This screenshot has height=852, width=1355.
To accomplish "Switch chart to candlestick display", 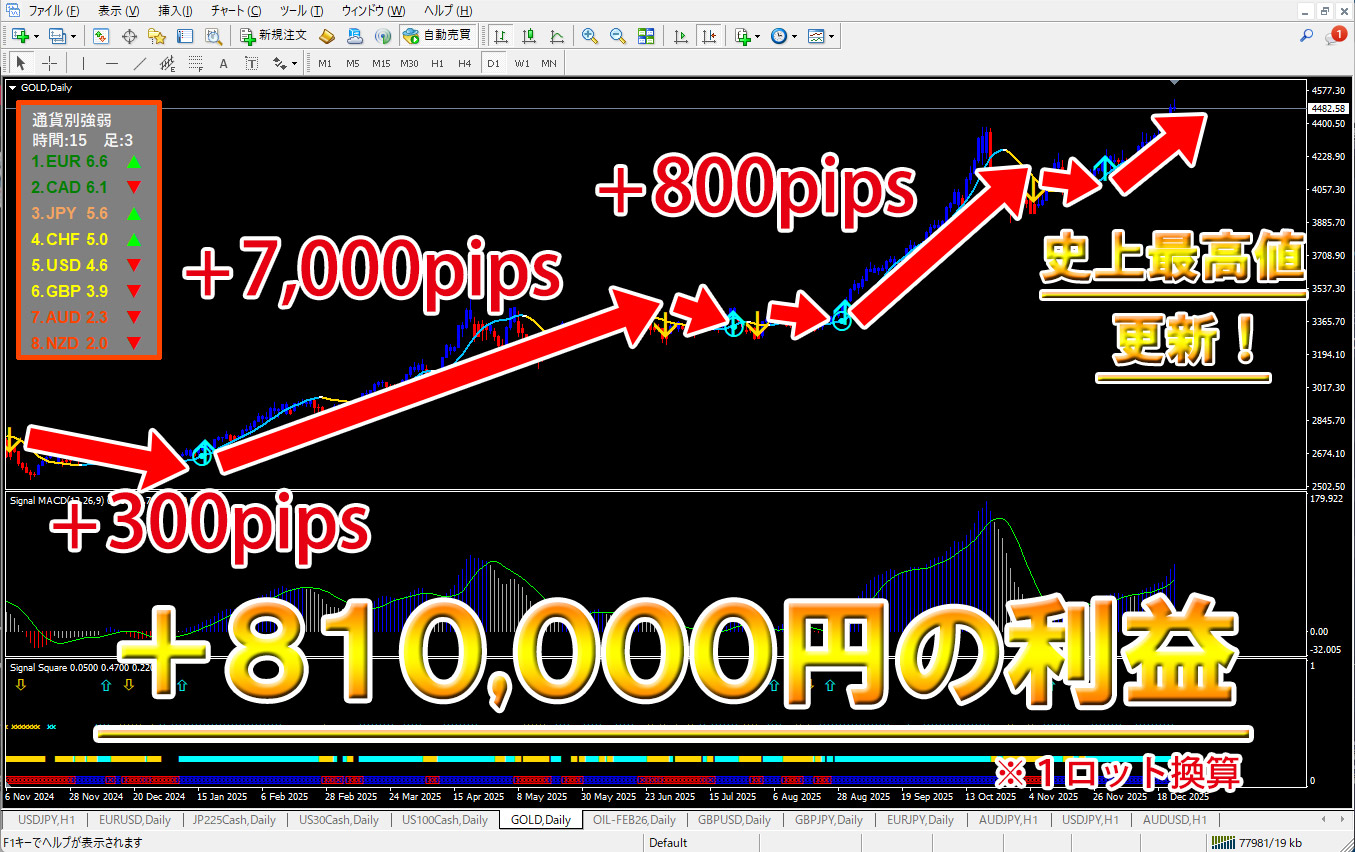I will pyautogui.click(x=529, y=36).
